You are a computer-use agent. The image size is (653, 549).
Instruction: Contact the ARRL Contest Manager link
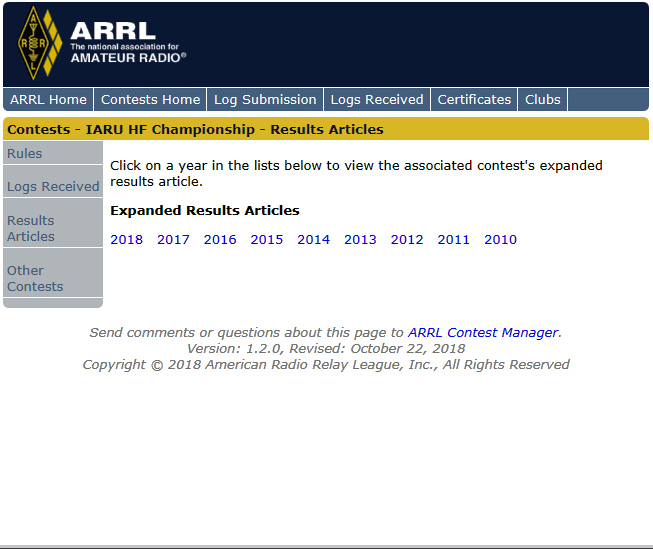pyautogui.click(x=483, y=332)
